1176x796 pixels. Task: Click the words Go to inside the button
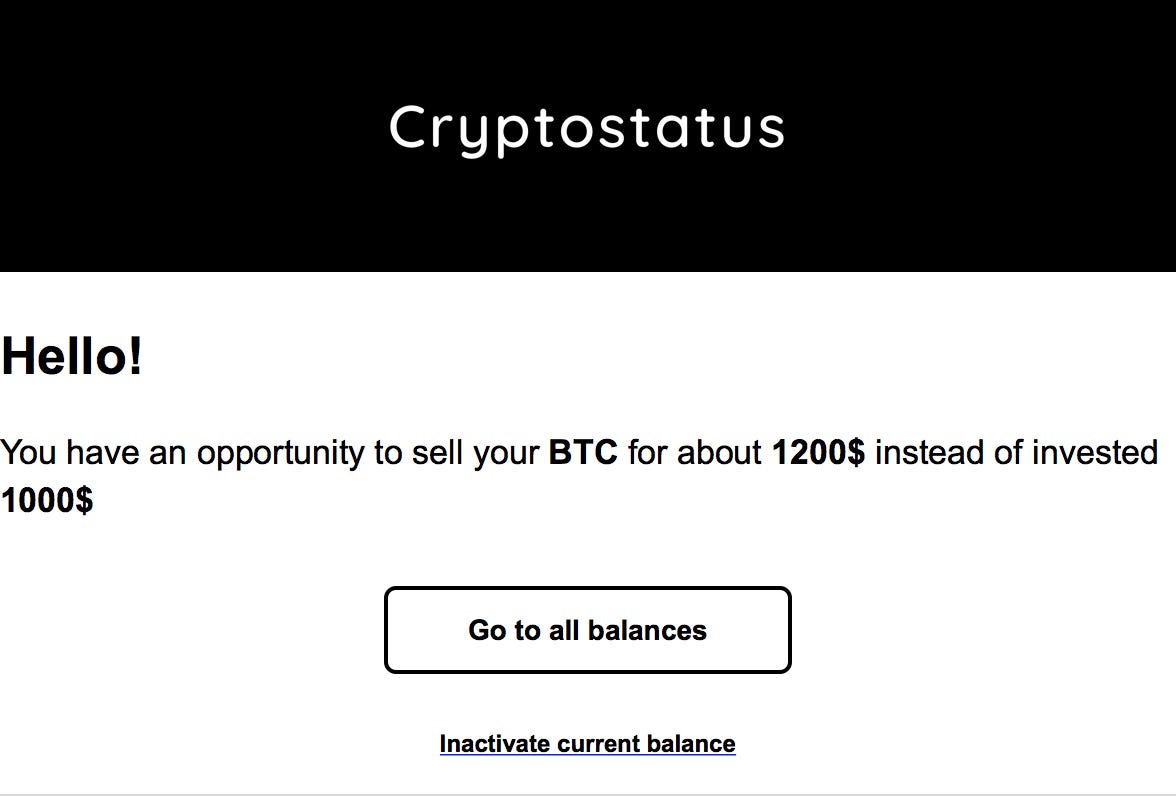point(504,630)
